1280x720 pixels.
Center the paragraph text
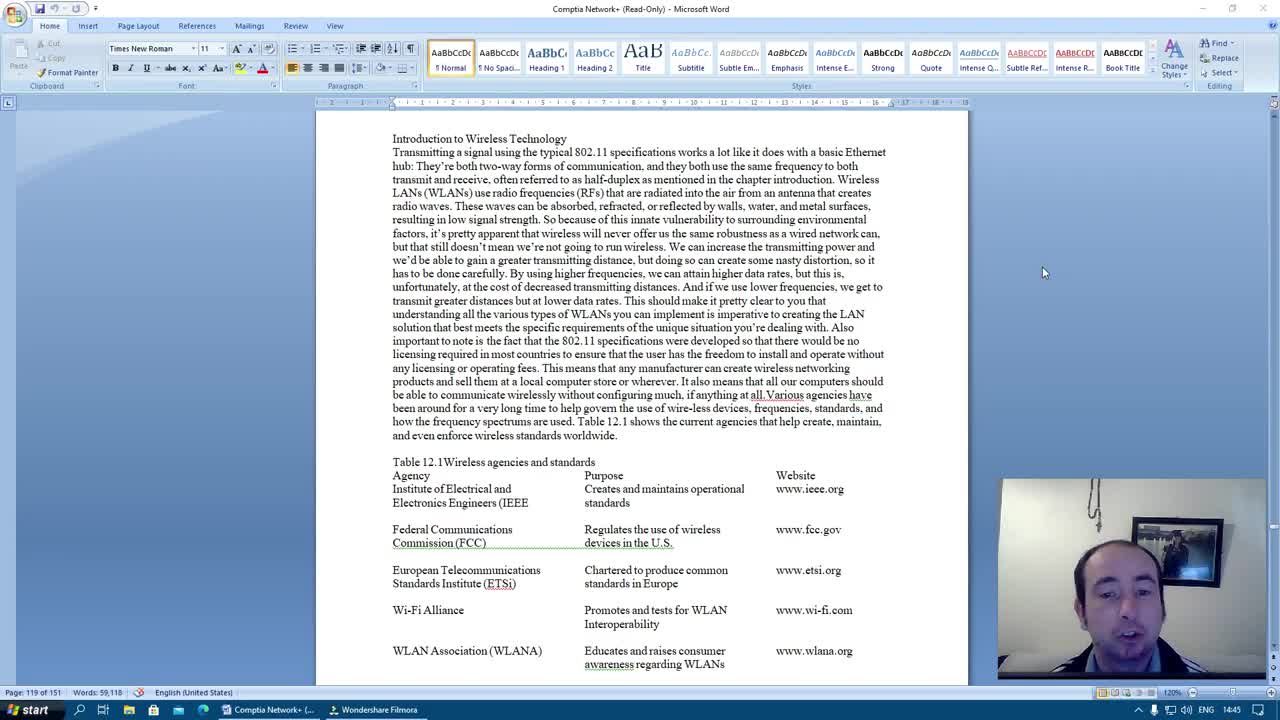[307, 68]
